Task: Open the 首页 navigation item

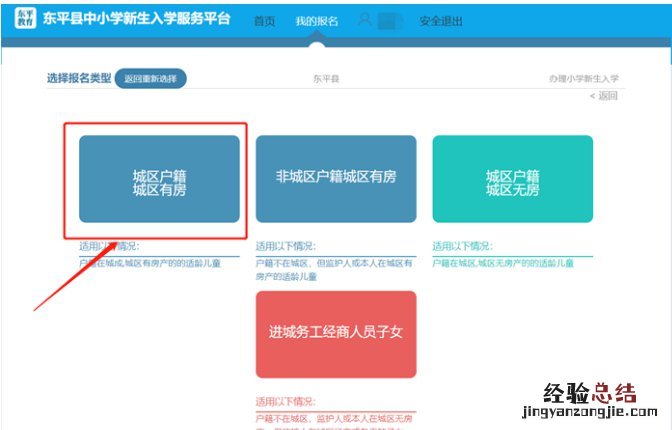Action: coord(264,21)
